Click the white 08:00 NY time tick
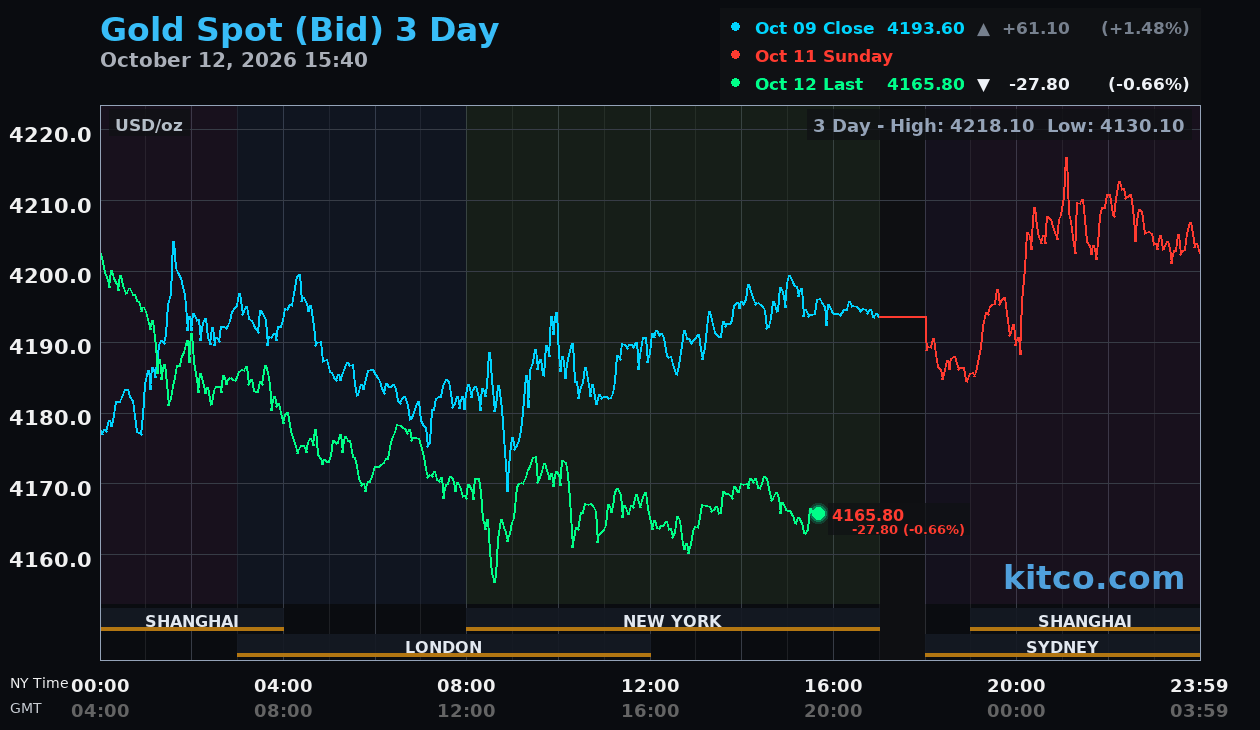The width and height of the screenshot is (1260, 730). pyautogui.click(x=466, y=686)
